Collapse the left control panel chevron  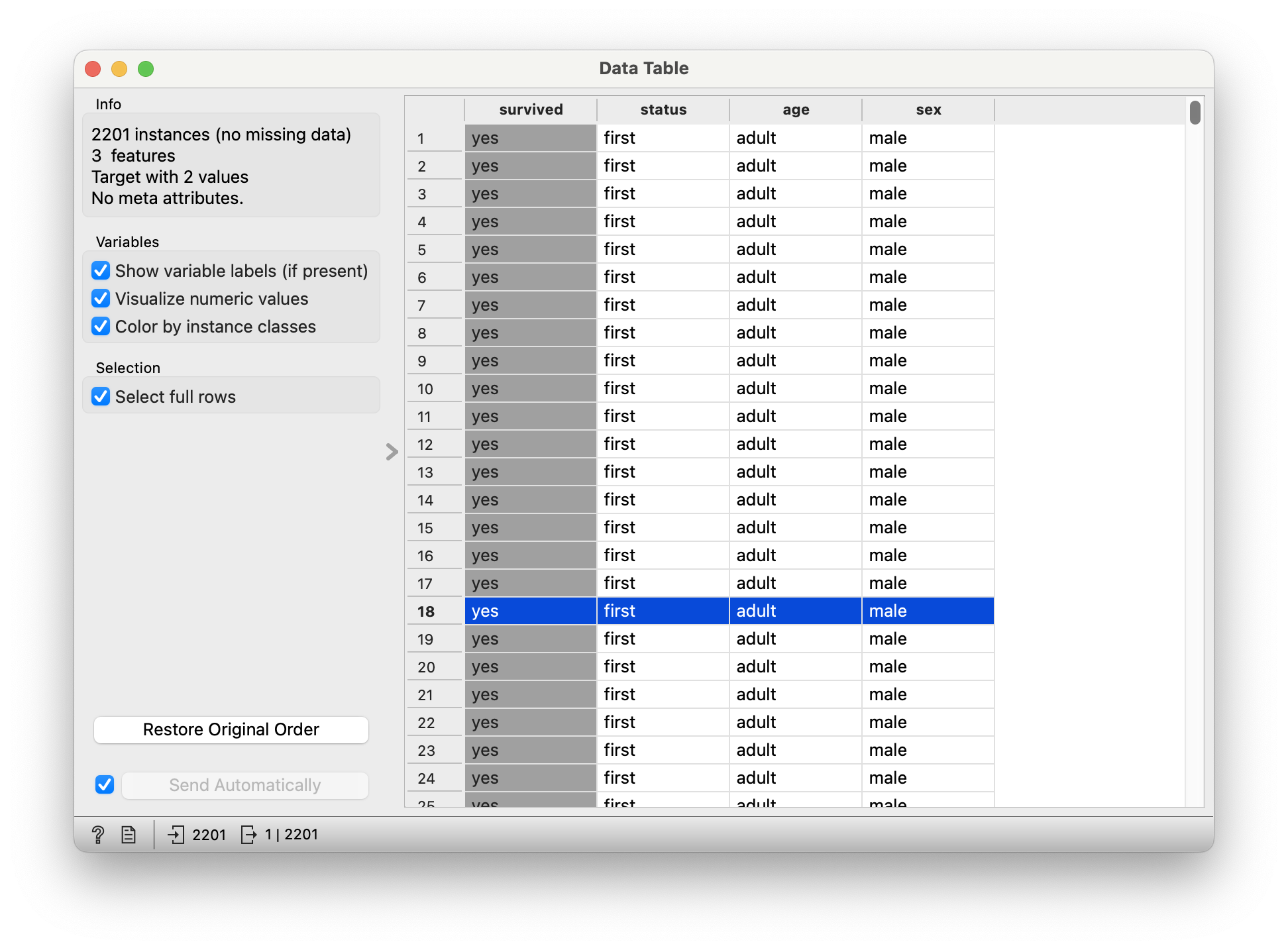click(x=392, y=452)
